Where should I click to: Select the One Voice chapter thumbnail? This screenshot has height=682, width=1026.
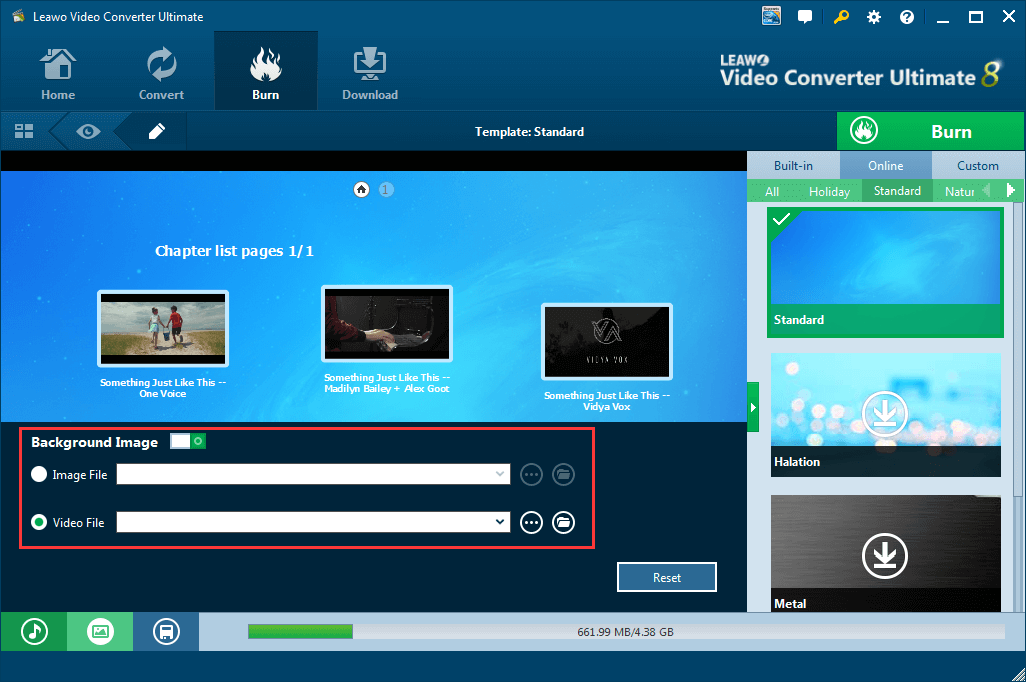pyautogui.click(x=163, y=329)
